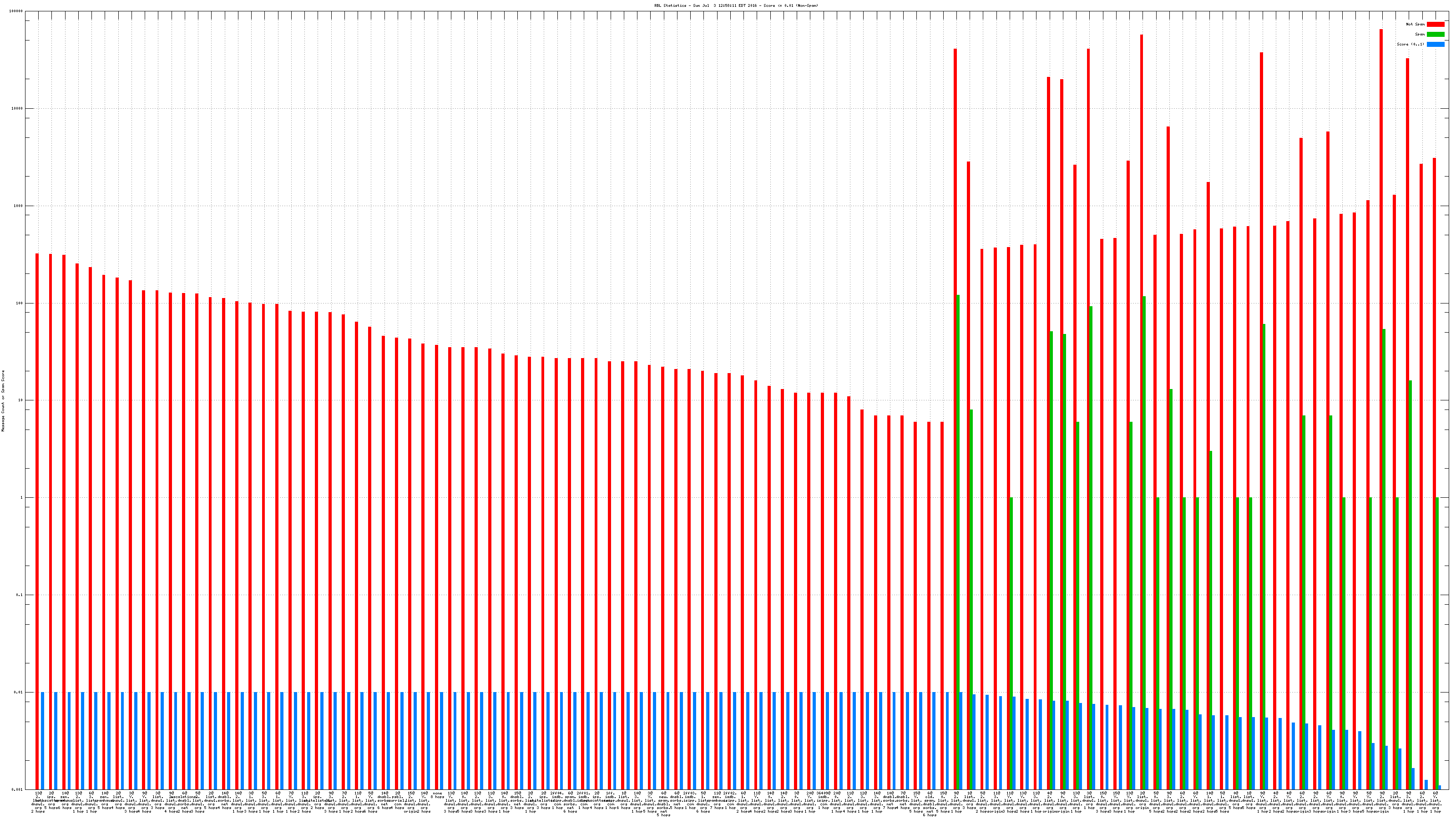1456x819 pixels.
Task: Click the 0.001 y-axis label at bottom
Action: tap(18, 789)
